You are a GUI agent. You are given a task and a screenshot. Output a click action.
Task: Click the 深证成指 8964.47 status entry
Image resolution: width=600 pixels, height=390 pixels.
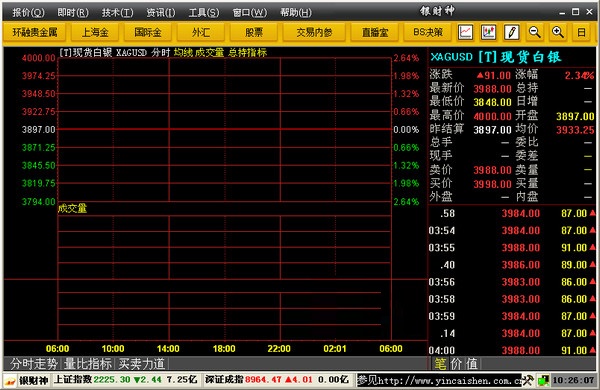point(277,380)
